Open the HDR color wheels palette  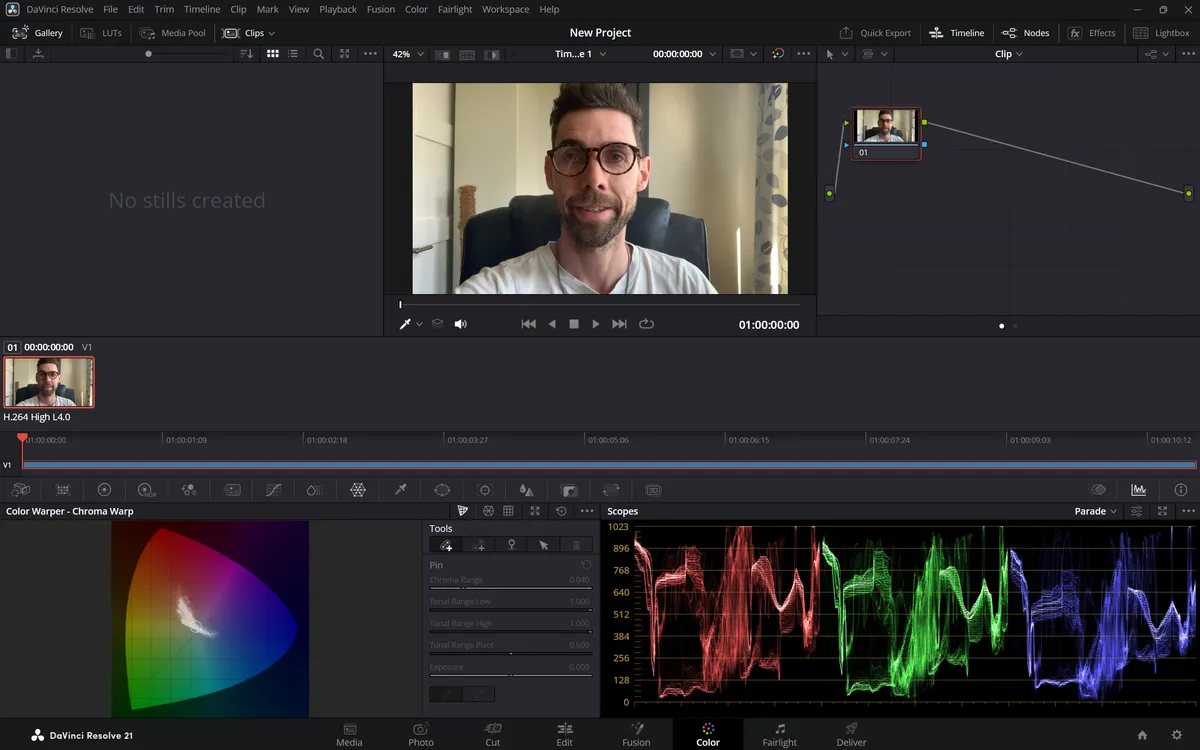tap(146, 490)
